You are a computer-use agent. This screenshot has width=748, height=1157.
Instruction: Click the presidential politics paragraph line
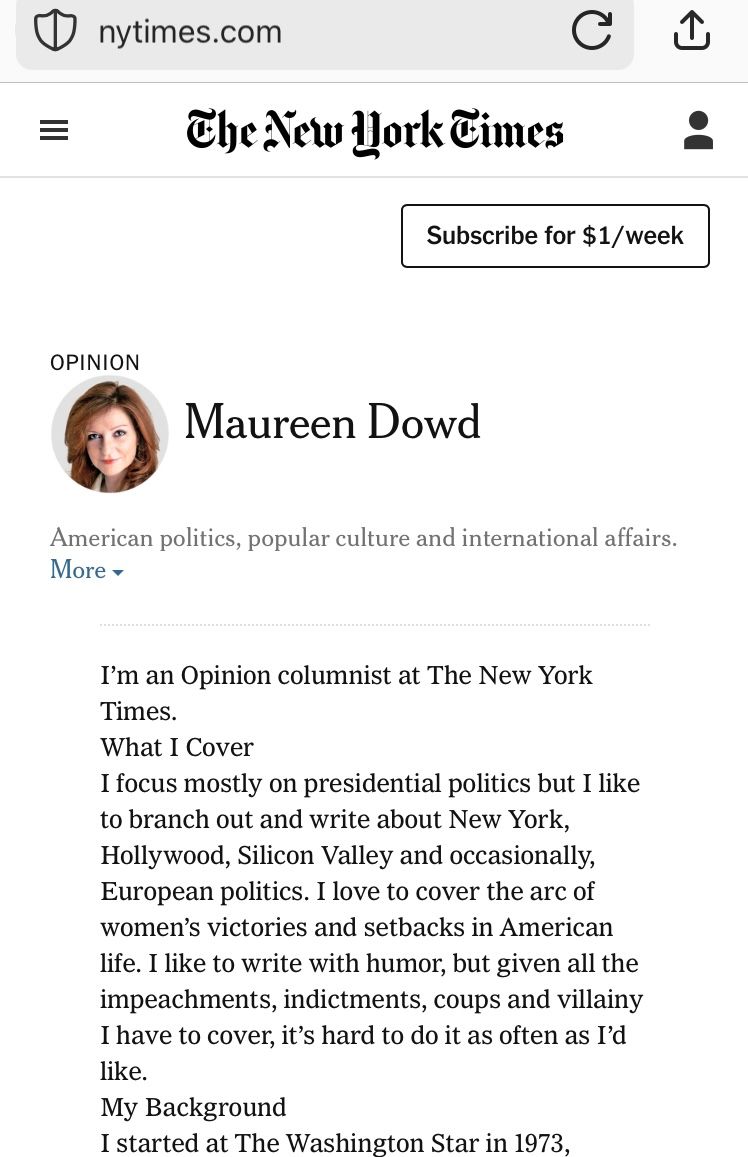tap(370, 784)
